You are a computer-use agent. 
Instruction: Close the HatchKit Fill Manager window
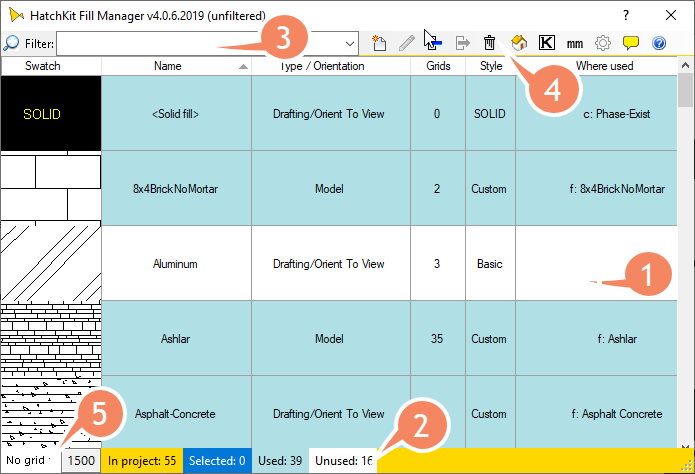click(x=671, y=16)
